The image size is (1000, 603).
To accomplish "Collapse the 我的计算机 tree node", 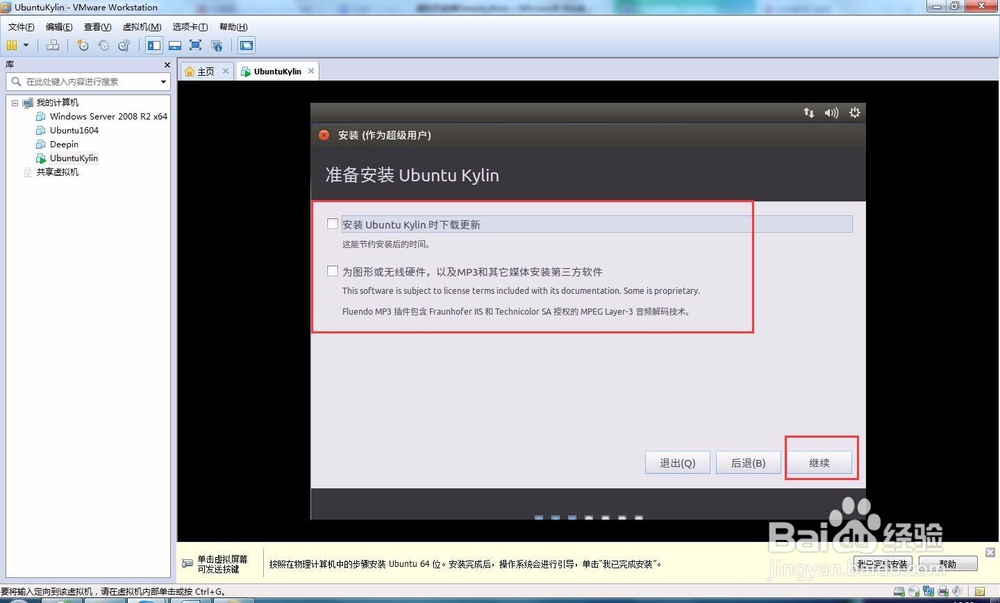I will [x=15, y=102].
